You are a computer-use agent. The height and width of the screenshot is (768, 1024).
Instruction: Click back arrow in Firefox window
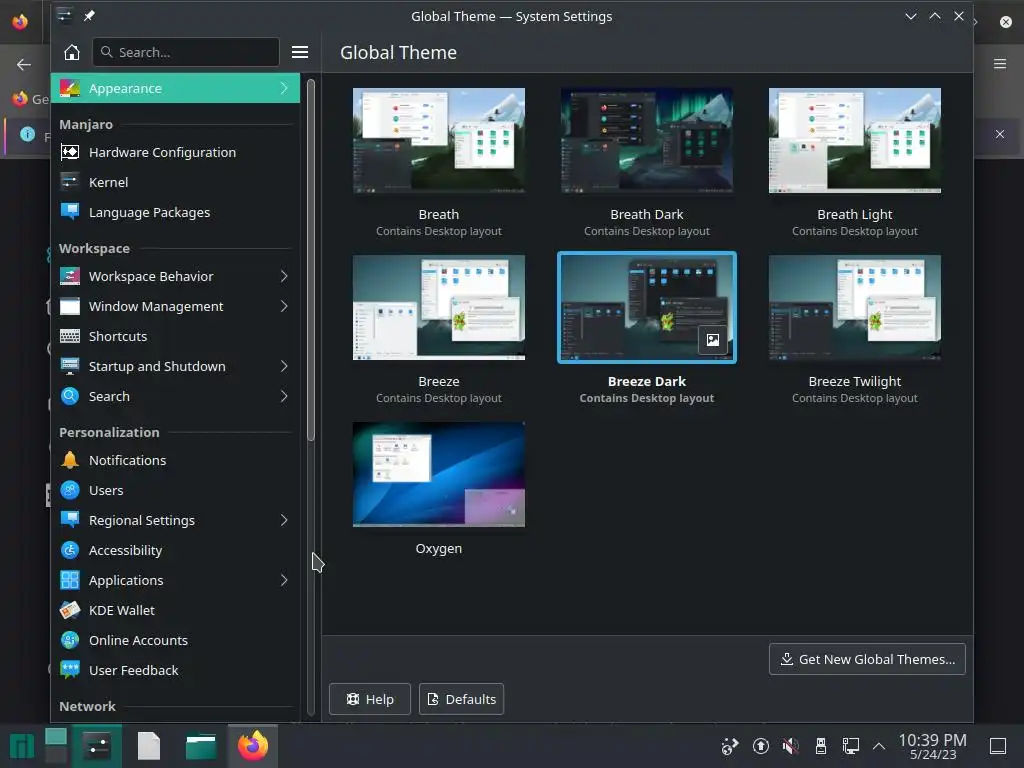tap(24, 64)
